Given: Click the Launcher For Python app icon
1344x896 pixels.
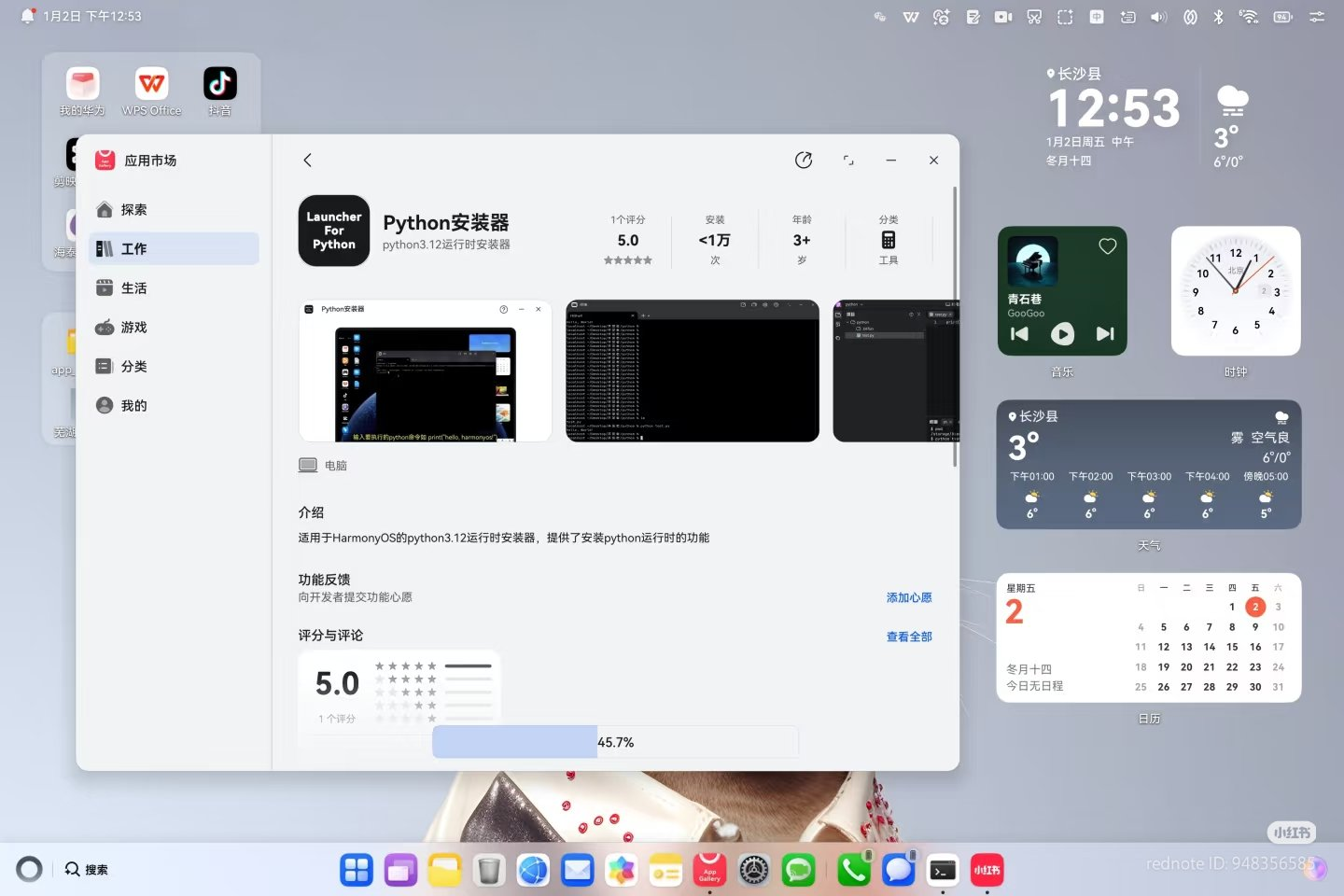Looking at the screenshot, I should [x=334, y=231].
